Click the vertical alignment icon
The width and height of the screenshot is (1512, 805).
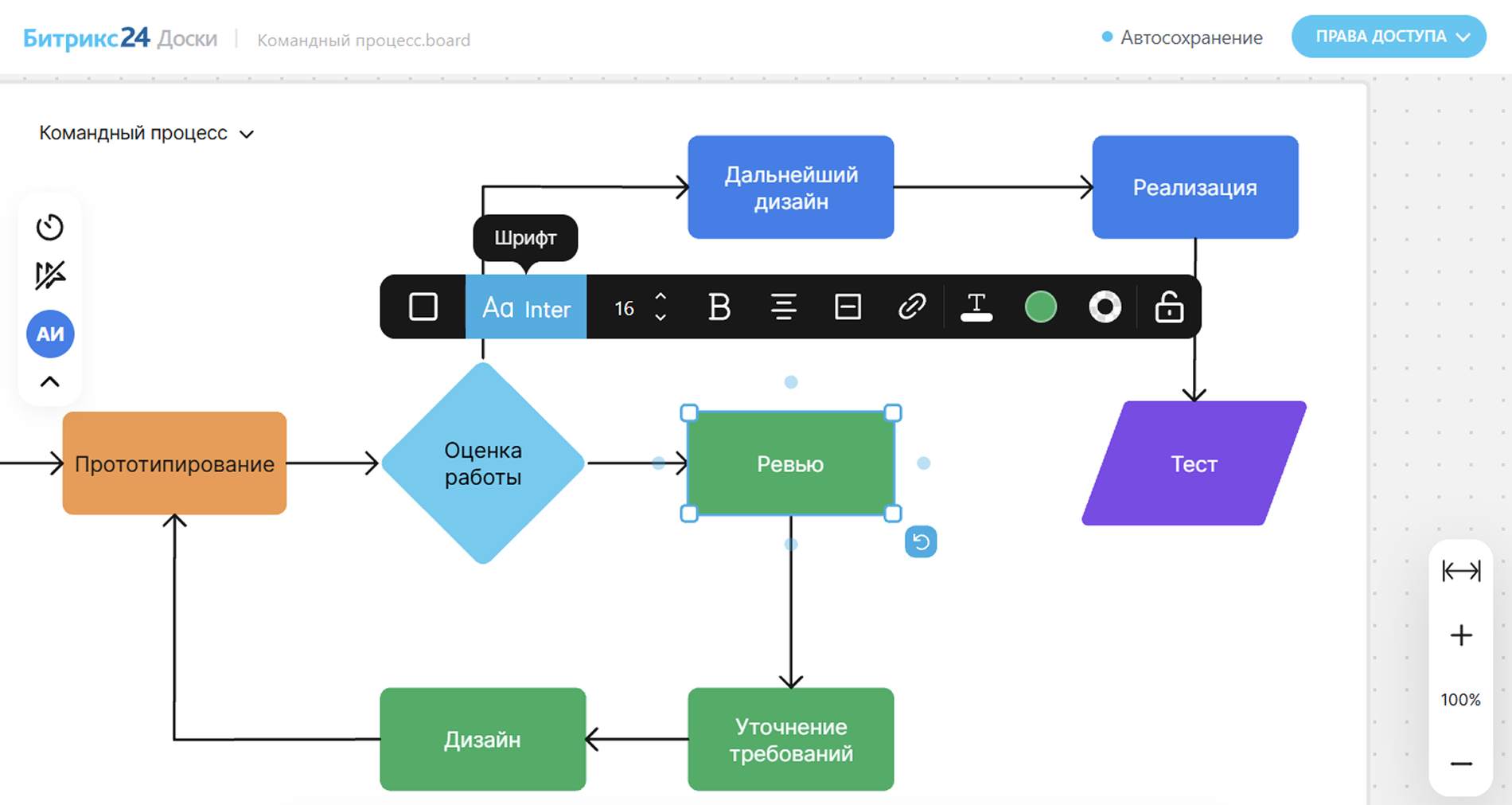pyautogui.click(x=848, y=307)
